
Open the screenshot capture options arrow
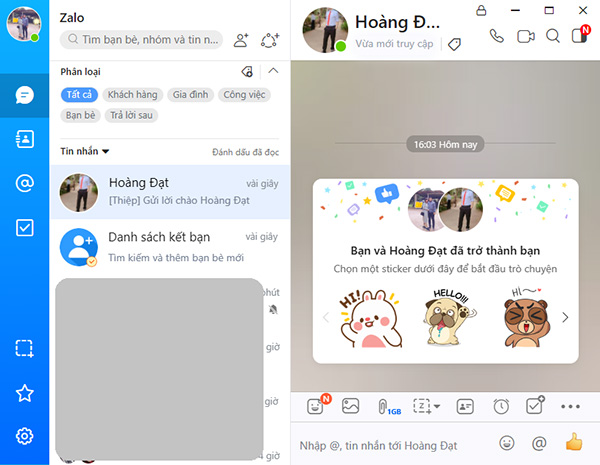[x=437, y=406]
